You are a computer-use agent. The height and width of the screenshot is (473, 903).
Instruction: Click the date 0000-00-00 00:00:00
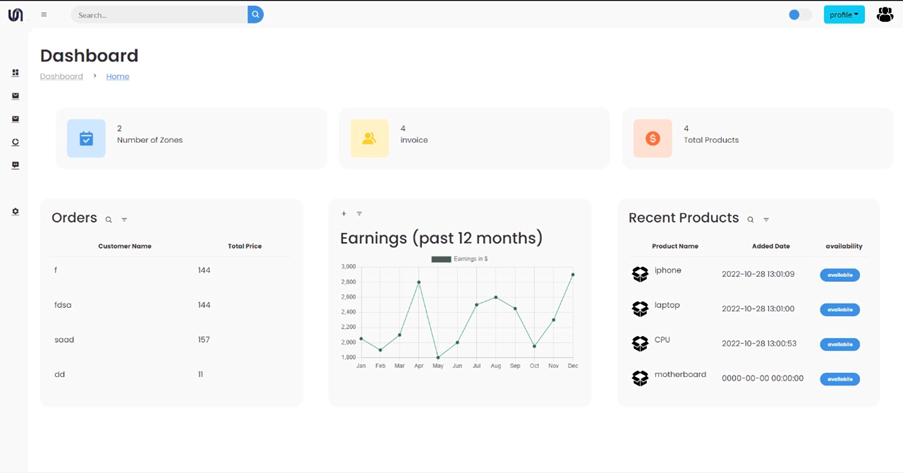point(762,379)
